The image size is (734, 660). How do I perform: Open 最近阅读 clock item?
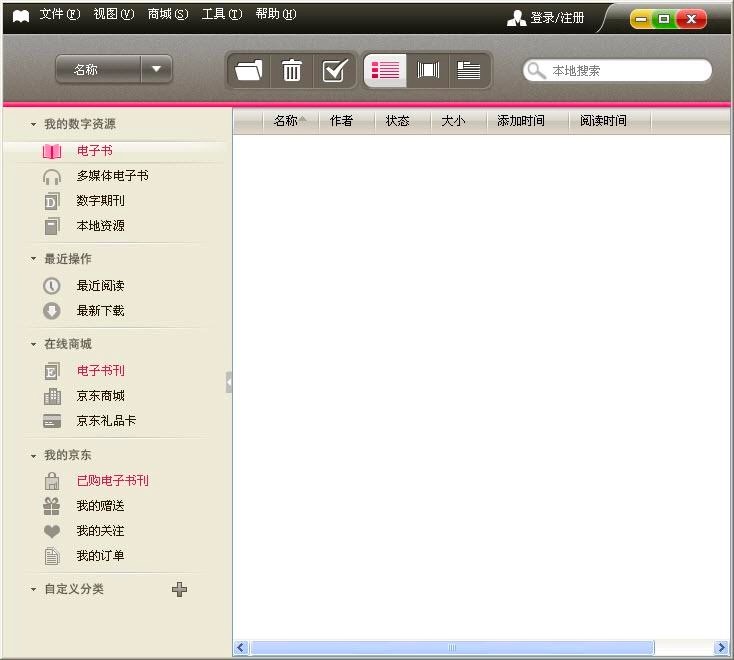100,286
